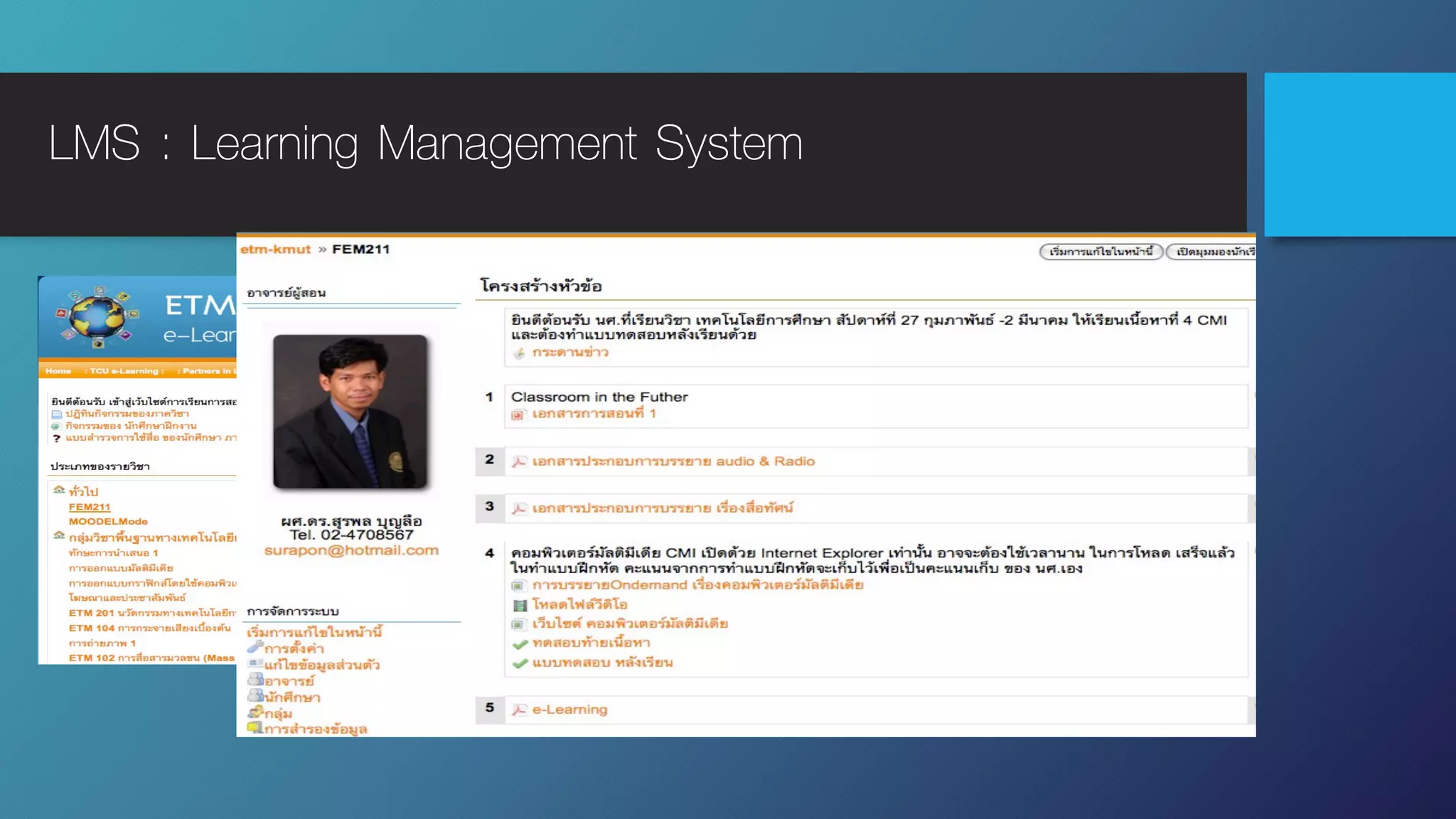Click the film icon beside โหลดไฟล์วีดิโอ
Viewport: 1456px width, 819px height.
[520, 606]
